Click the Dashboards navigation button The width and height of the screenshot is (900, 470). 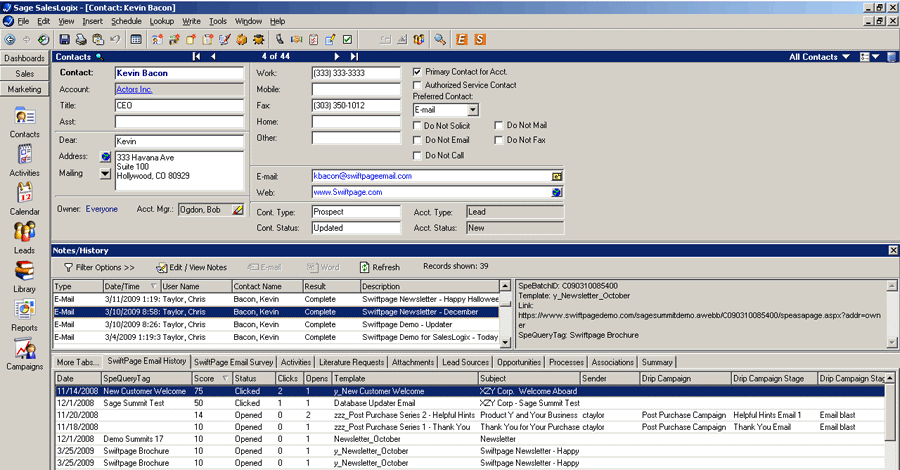coord(25,58)
